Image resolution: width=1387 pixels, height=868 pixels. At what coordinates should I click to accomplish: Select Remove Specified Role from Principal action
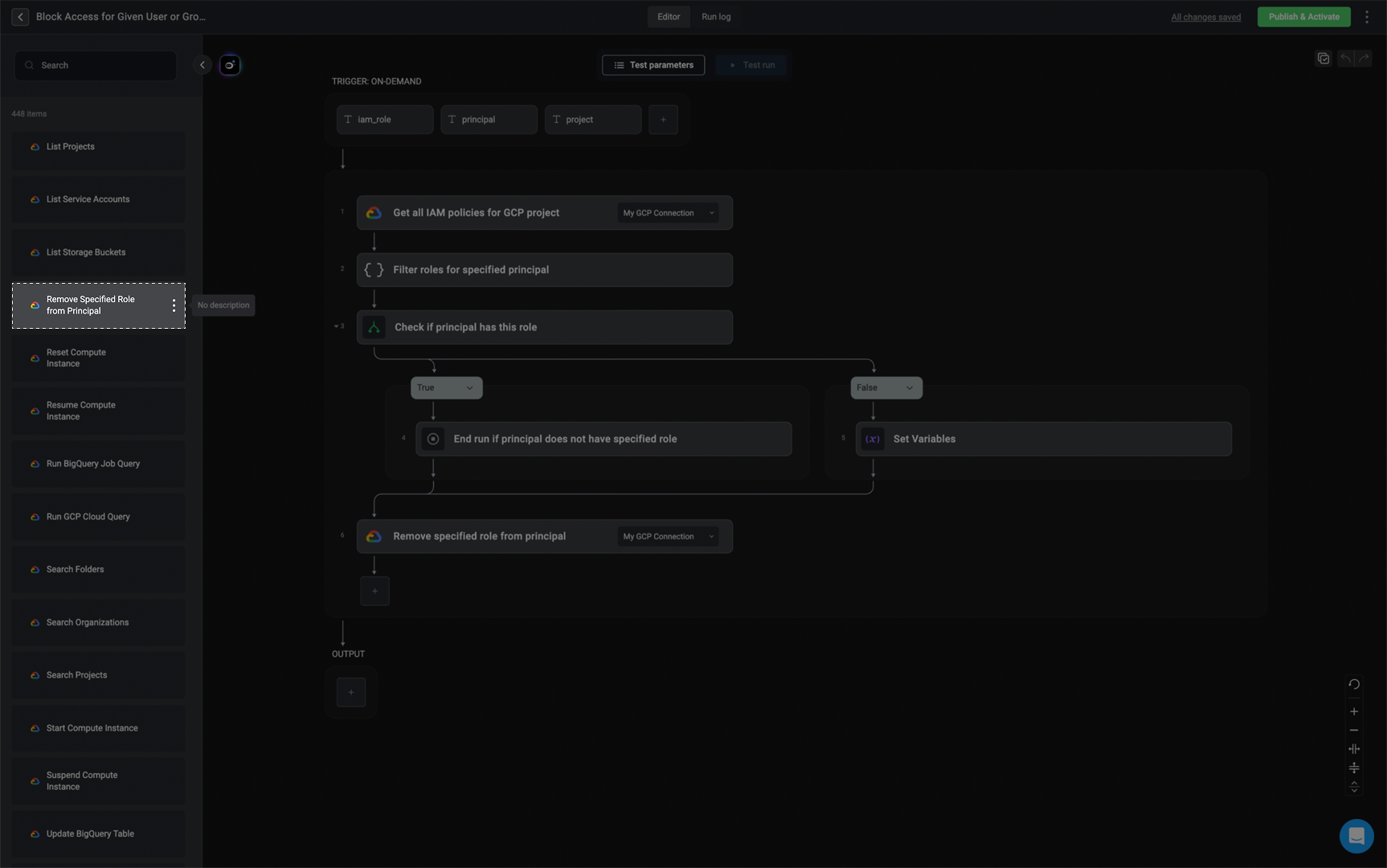[98, 305]
